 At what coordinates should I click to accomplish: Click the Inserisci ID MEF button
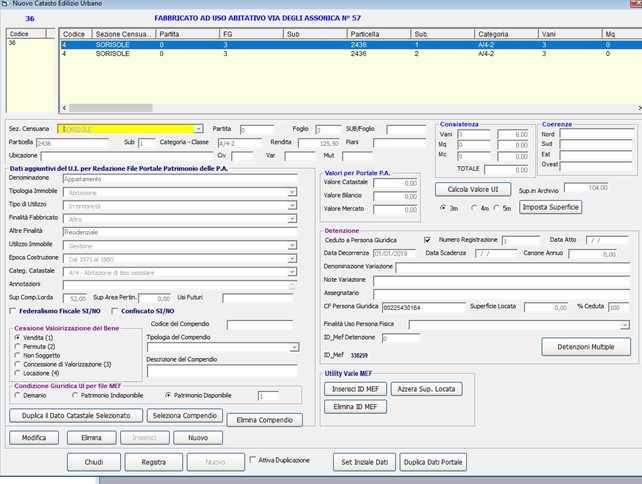click(355, 389)
